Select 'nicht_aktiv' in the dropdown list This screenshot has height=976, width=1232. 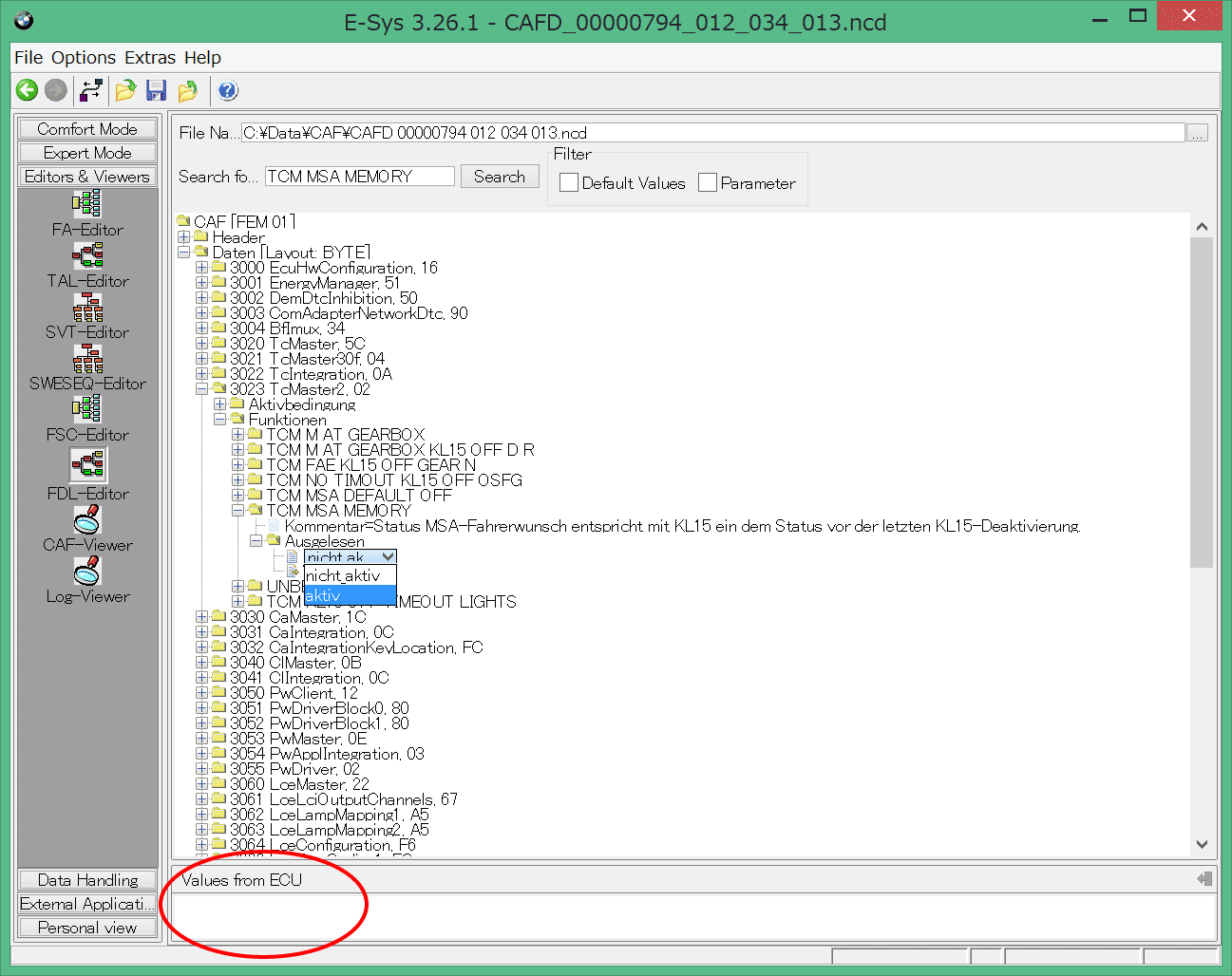[350, 575]
